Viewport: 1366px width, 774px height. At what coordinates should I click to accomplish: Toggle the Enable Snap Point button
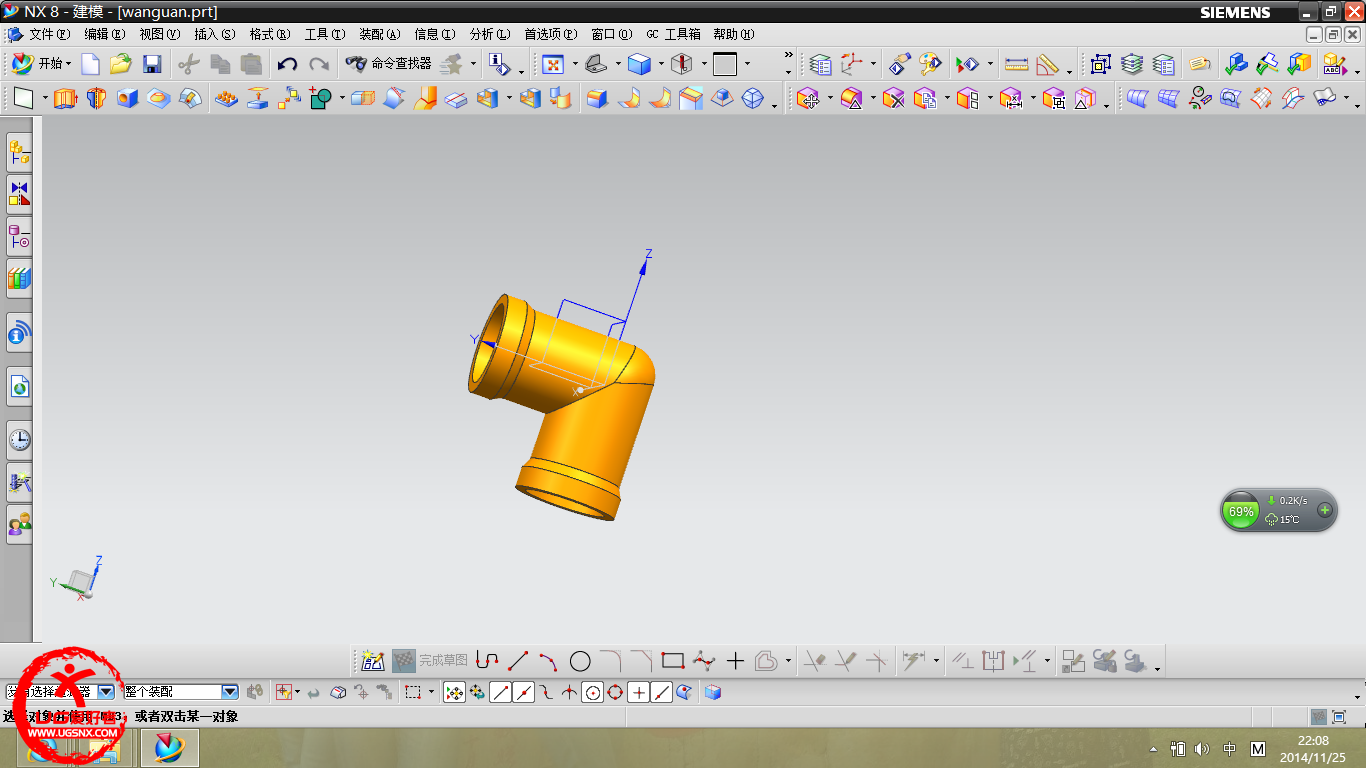coord(454,692)
